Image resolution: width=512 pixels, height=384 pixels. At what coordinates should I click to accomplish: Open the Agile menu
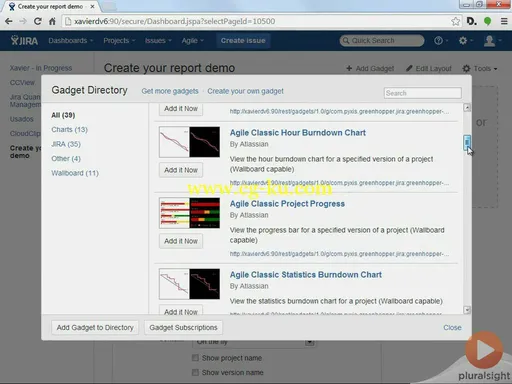click(x=192, y=41)
